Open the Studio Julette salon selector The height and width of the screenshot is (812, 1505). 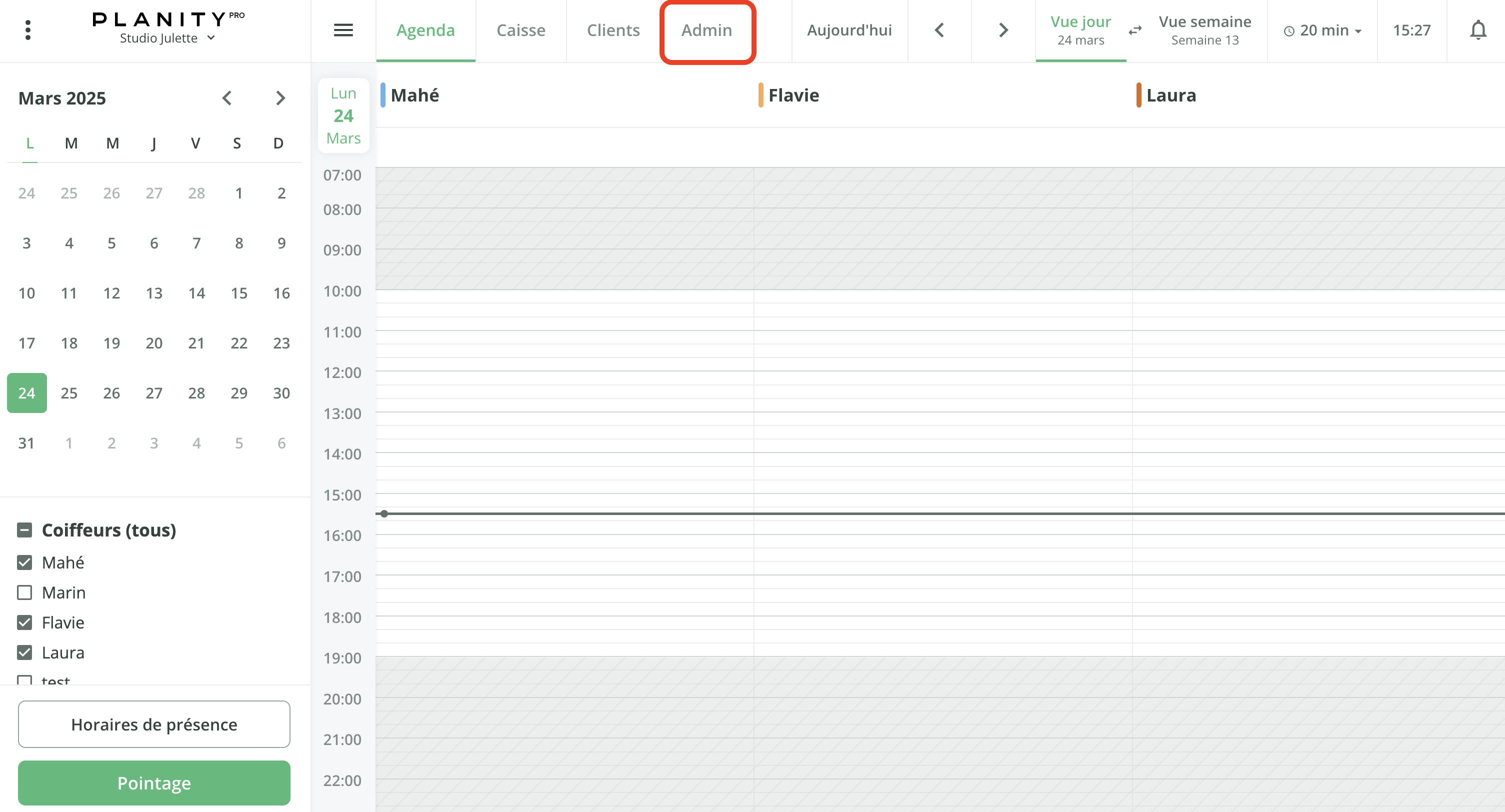pyautogui.click(x=167, y=38)
